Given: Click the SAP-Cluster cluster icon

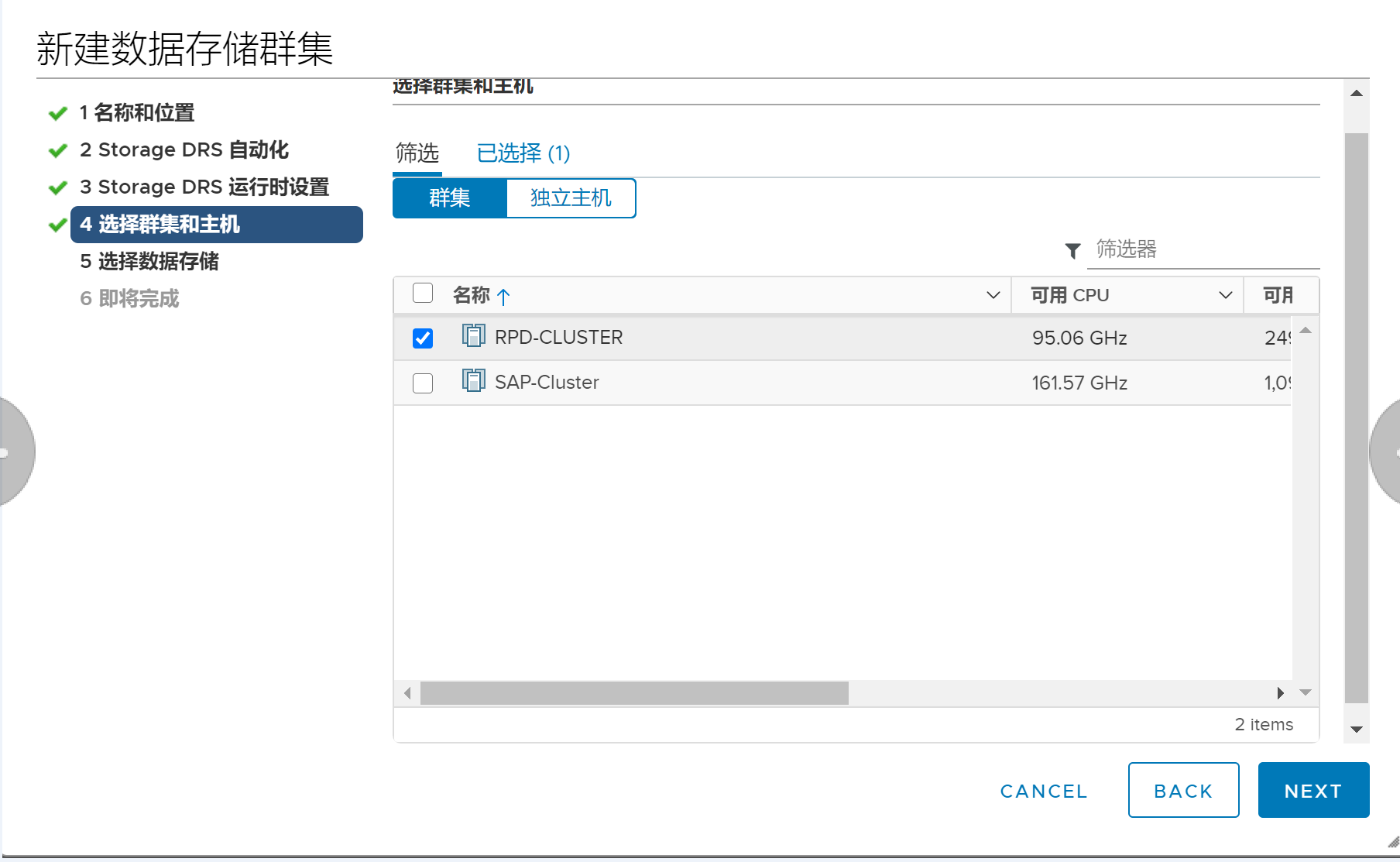Looking at the screenshot, I should (x=472, y=382).
